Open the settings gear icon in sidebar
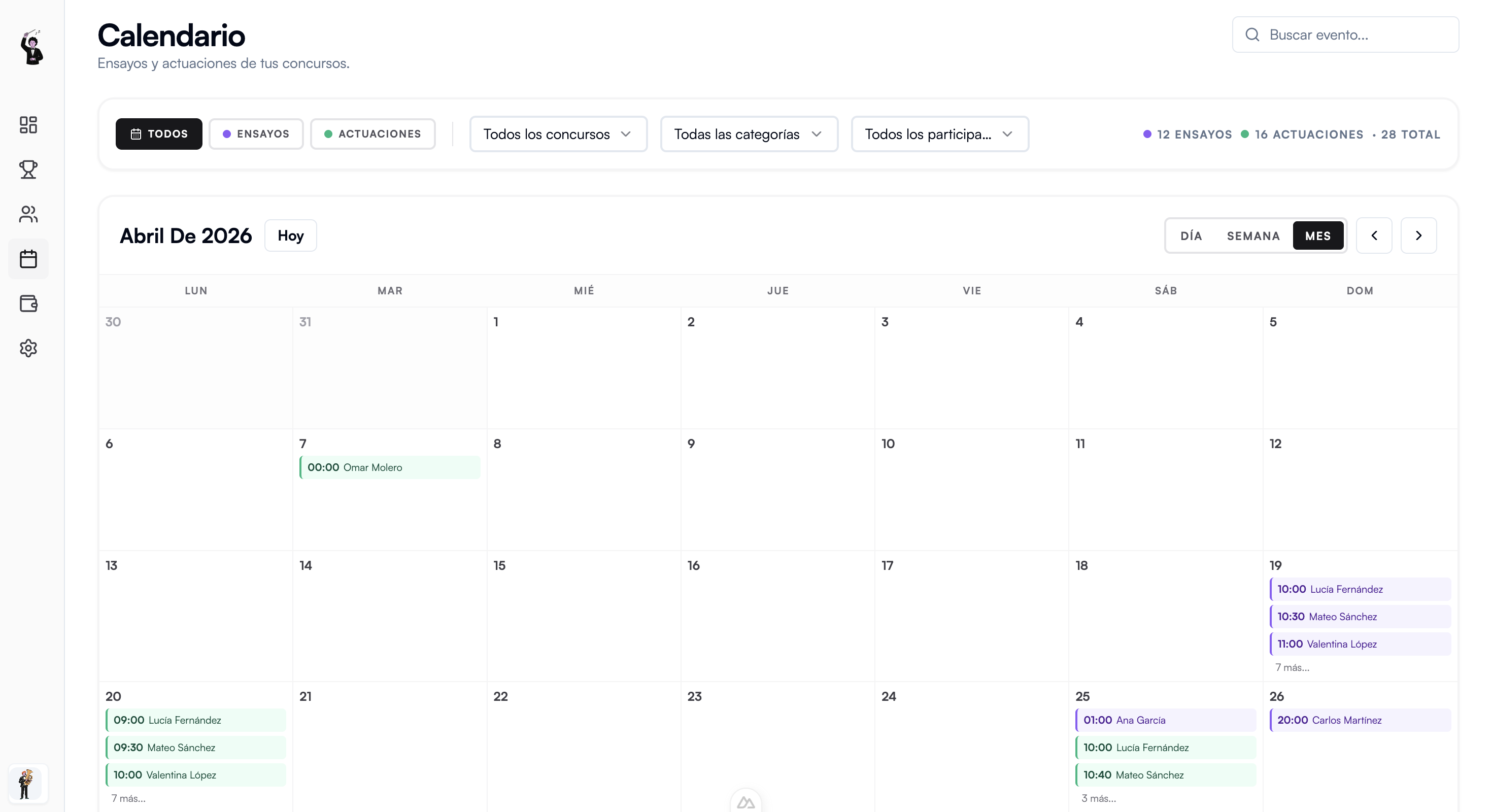The width and height of the screenshot is (1492, 812). [x=28, y=348]
